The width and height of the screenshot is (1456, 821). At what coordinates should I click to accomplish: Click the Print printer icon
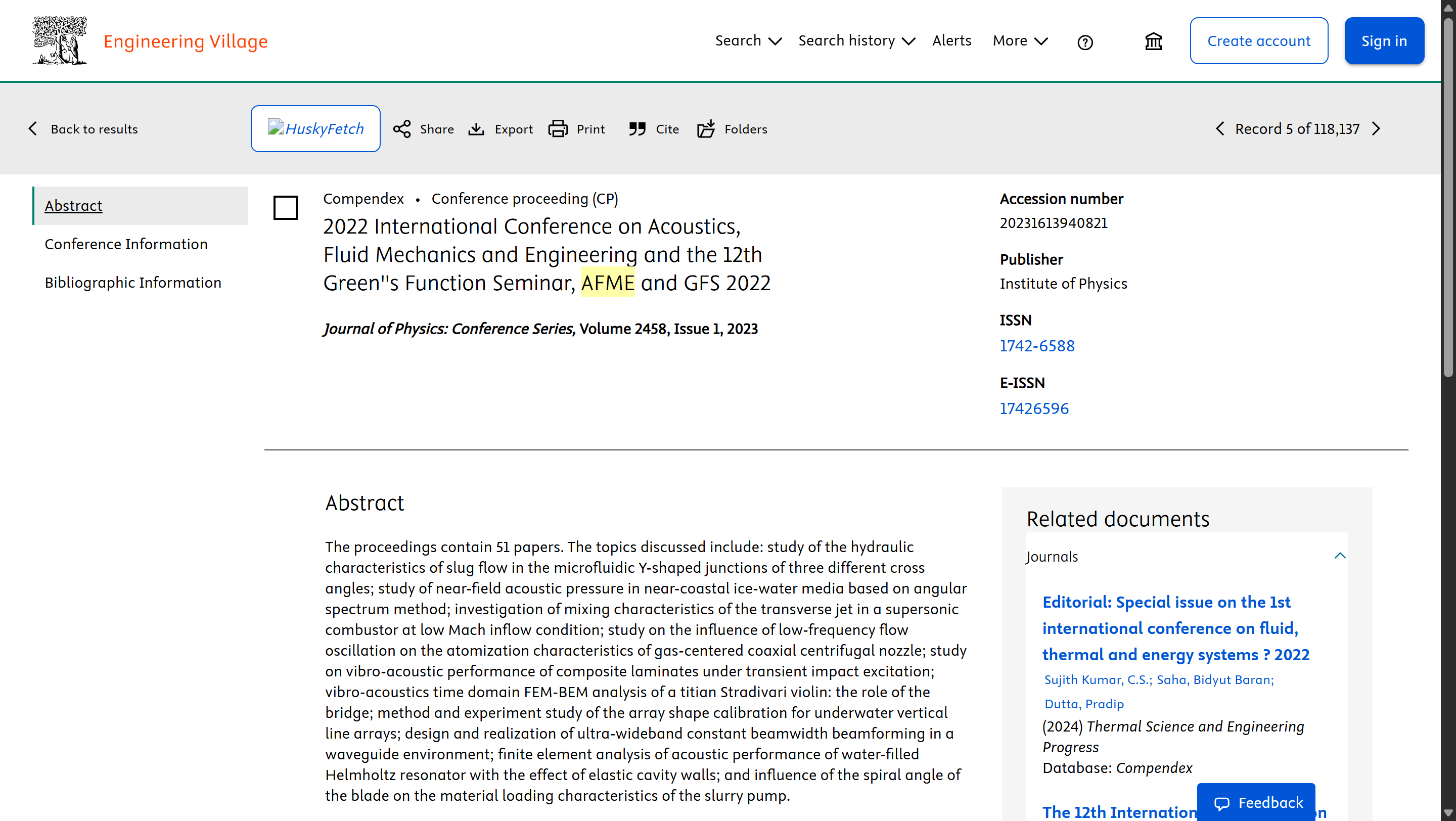coord(558,129)
